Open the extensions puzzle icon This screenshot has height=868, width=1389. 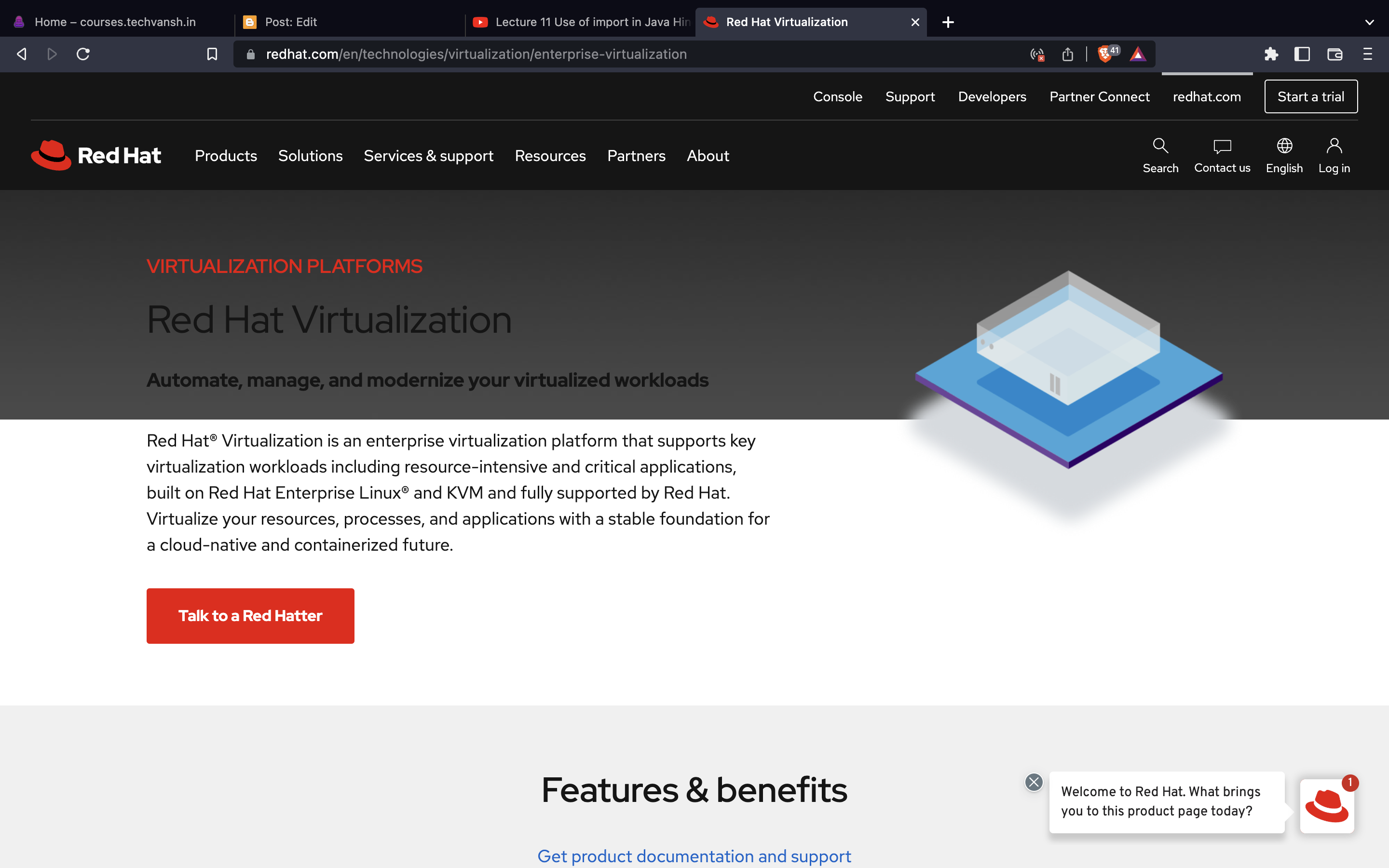pyautogui.click(x=1271, y=54)
